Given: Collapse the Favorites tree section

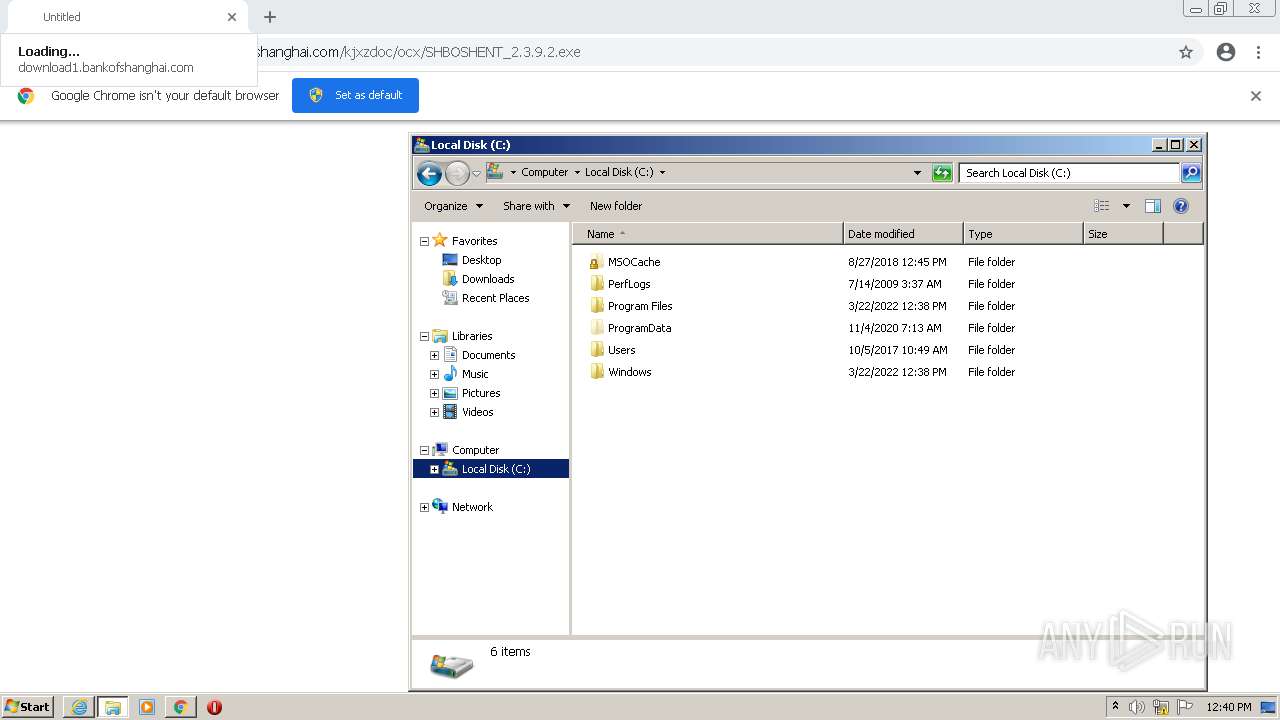Looking at the screenshot, I should tap(424, 241).
